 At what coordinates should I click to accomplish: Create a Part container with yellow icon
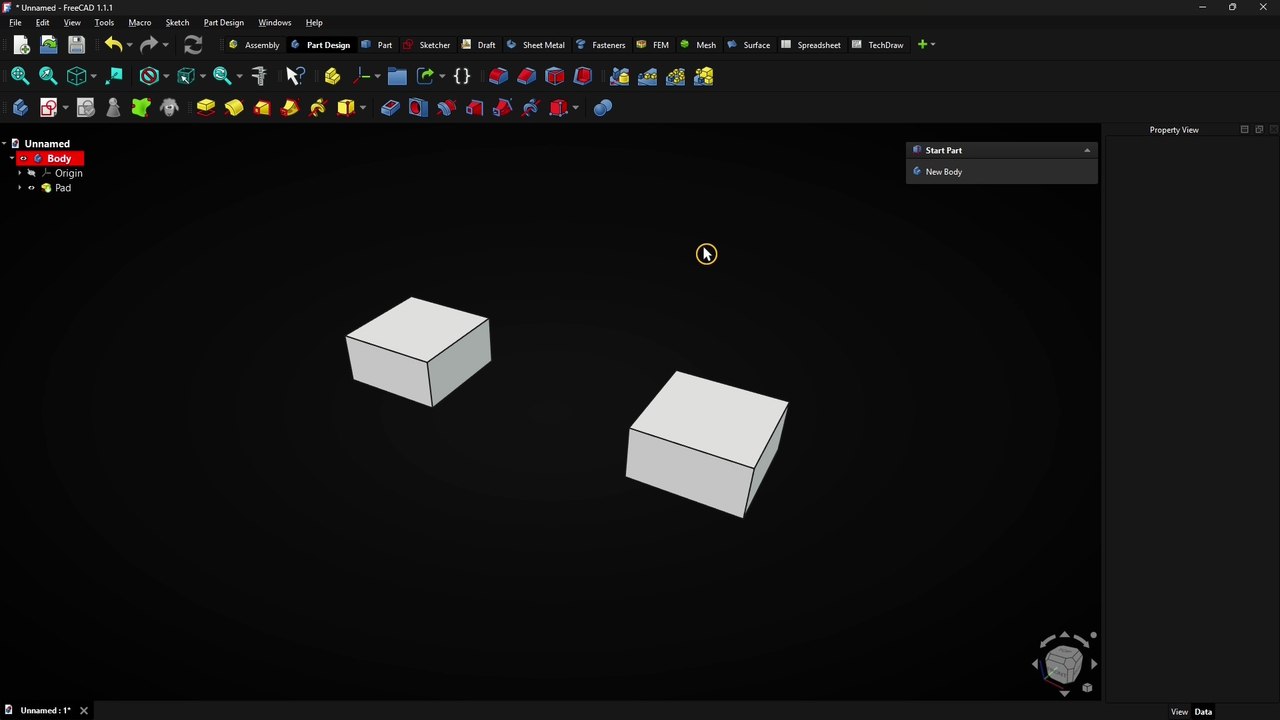[x=332, y=76]
